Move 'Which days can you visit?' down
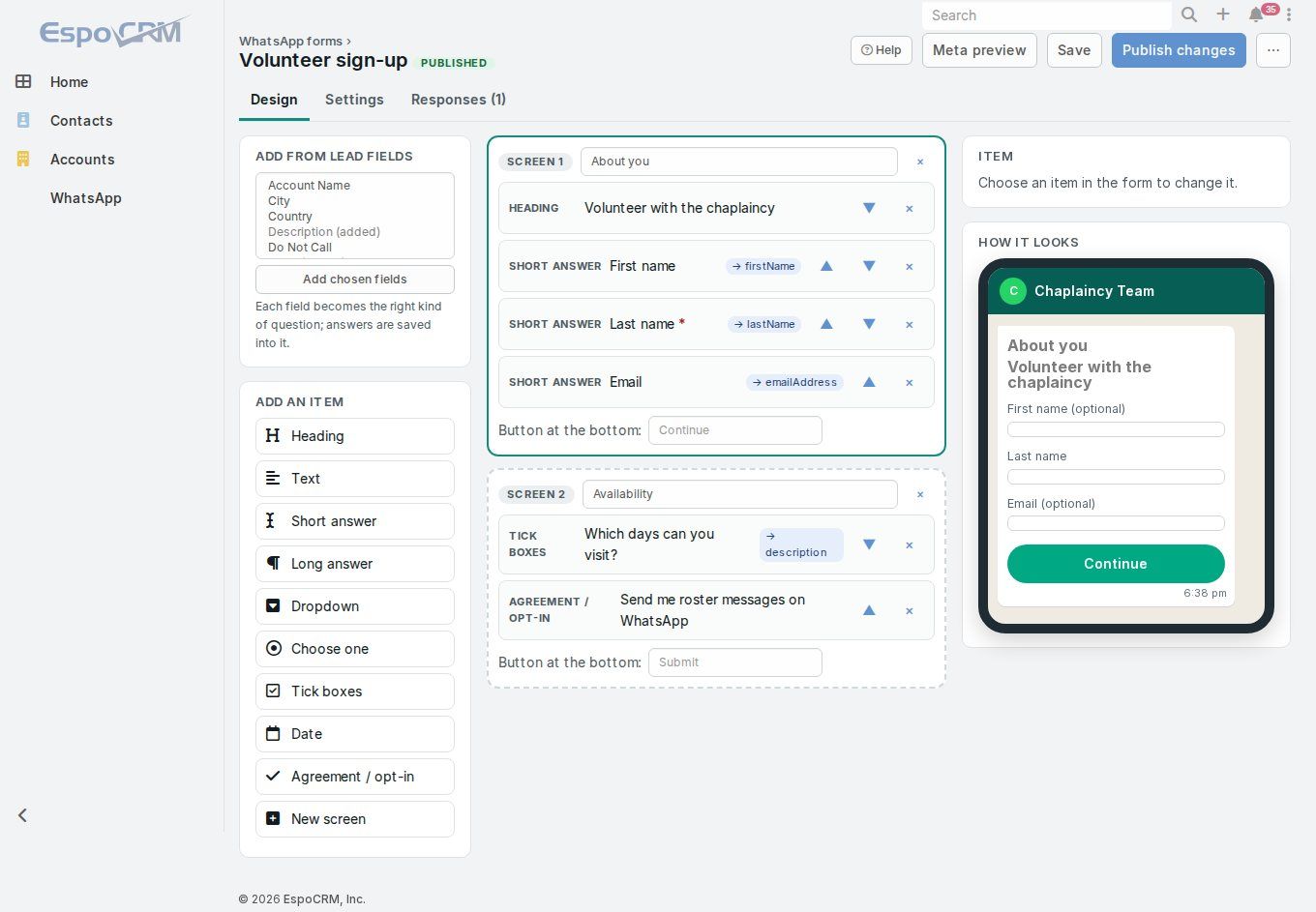Viewport: 1316px width, 912px height. click(x=869, y=544)
